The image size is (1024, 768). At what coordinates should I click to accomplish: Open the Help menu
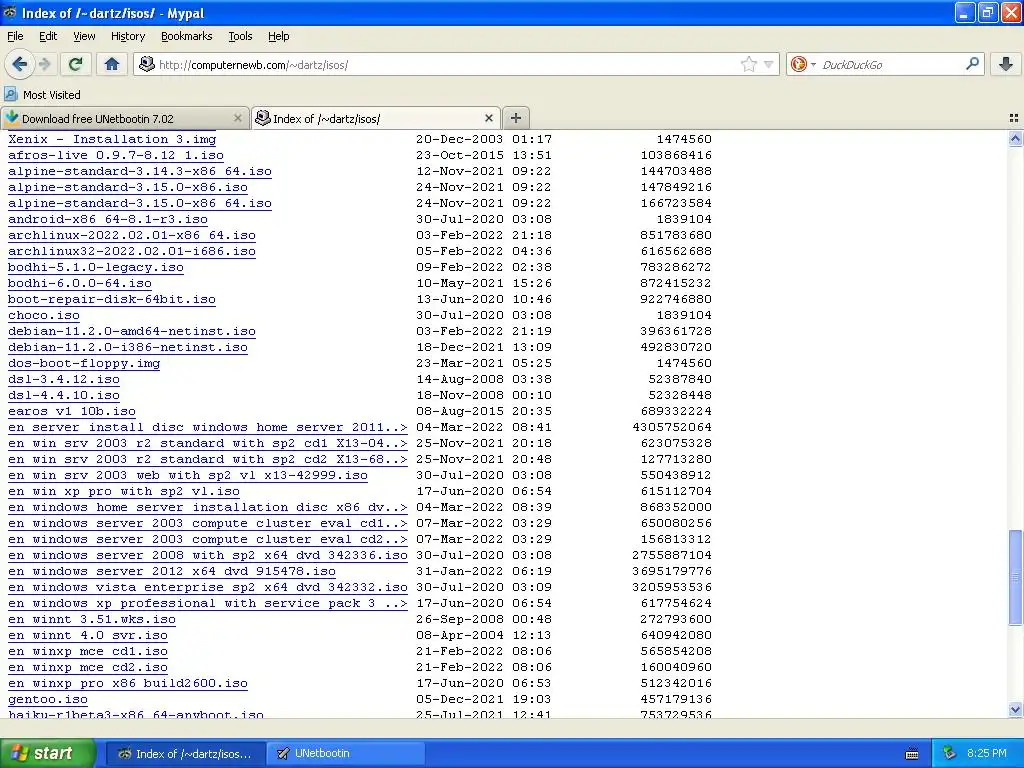278,36
